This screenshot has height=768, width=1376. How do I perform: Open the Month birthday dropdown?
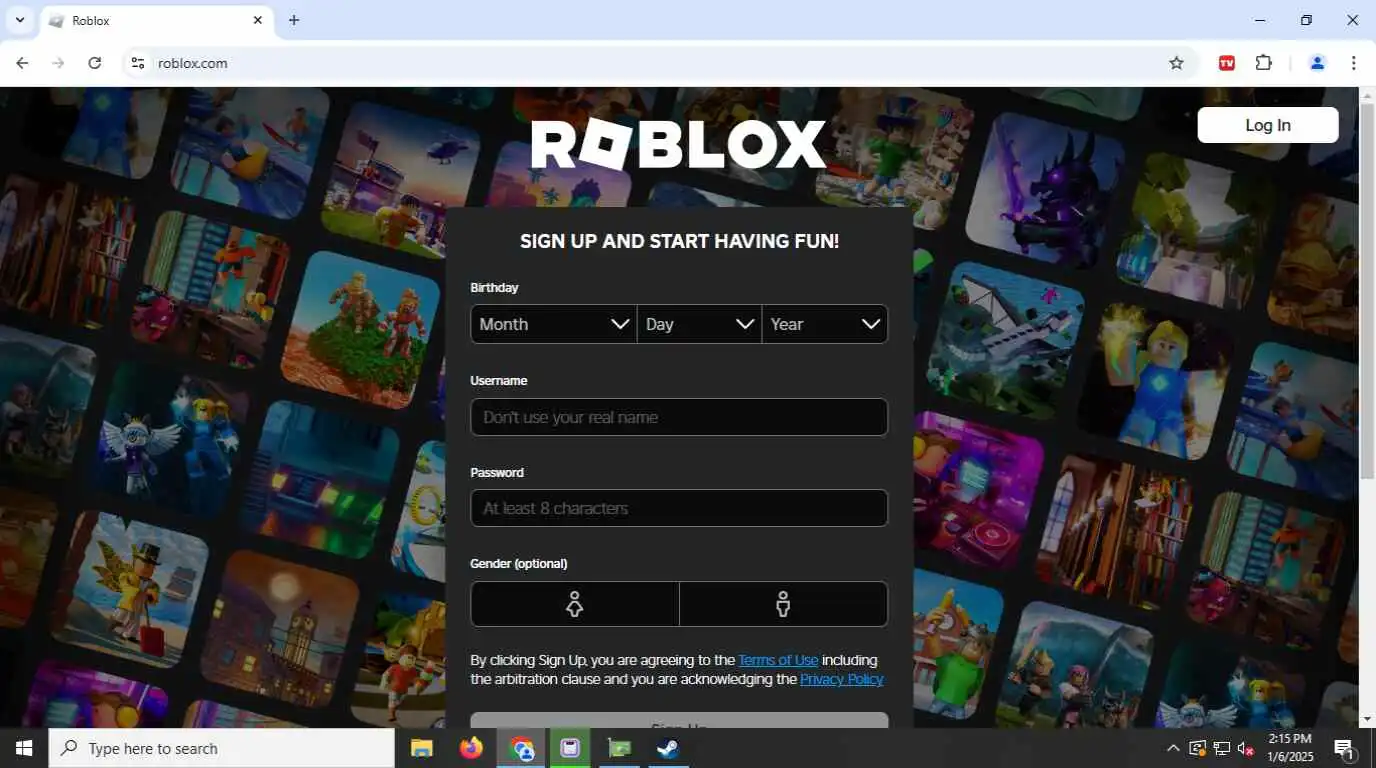554,324
